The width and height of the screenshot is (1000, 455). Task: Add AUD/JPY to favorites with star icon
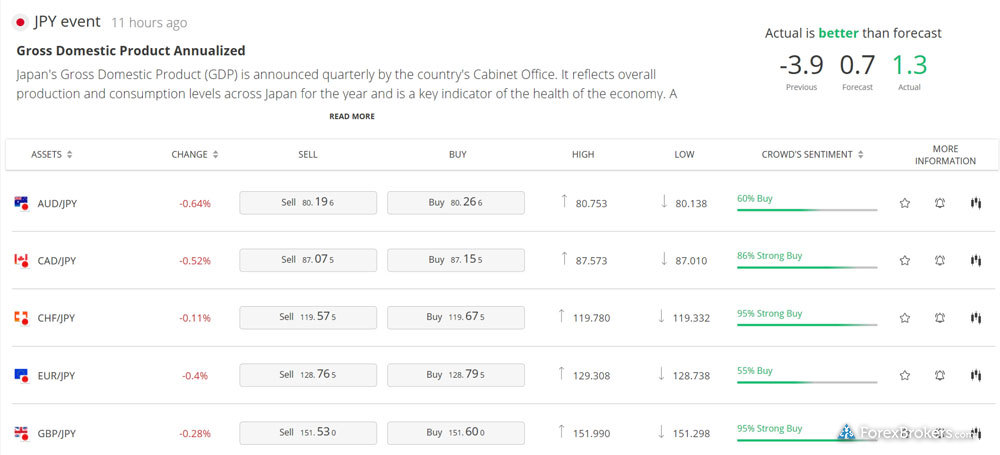[904, 204]
